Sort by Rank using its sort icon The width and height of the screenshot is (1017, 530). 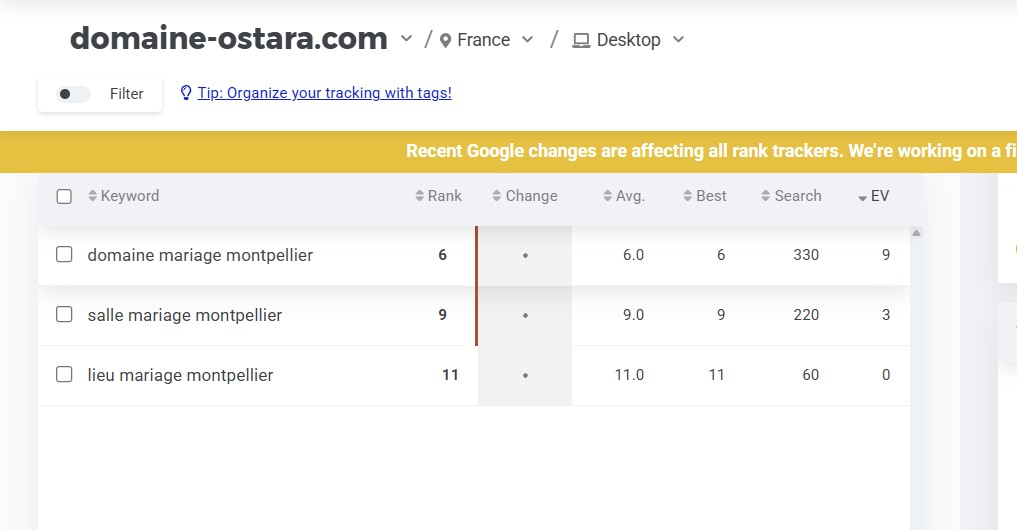tap(420, 196)
